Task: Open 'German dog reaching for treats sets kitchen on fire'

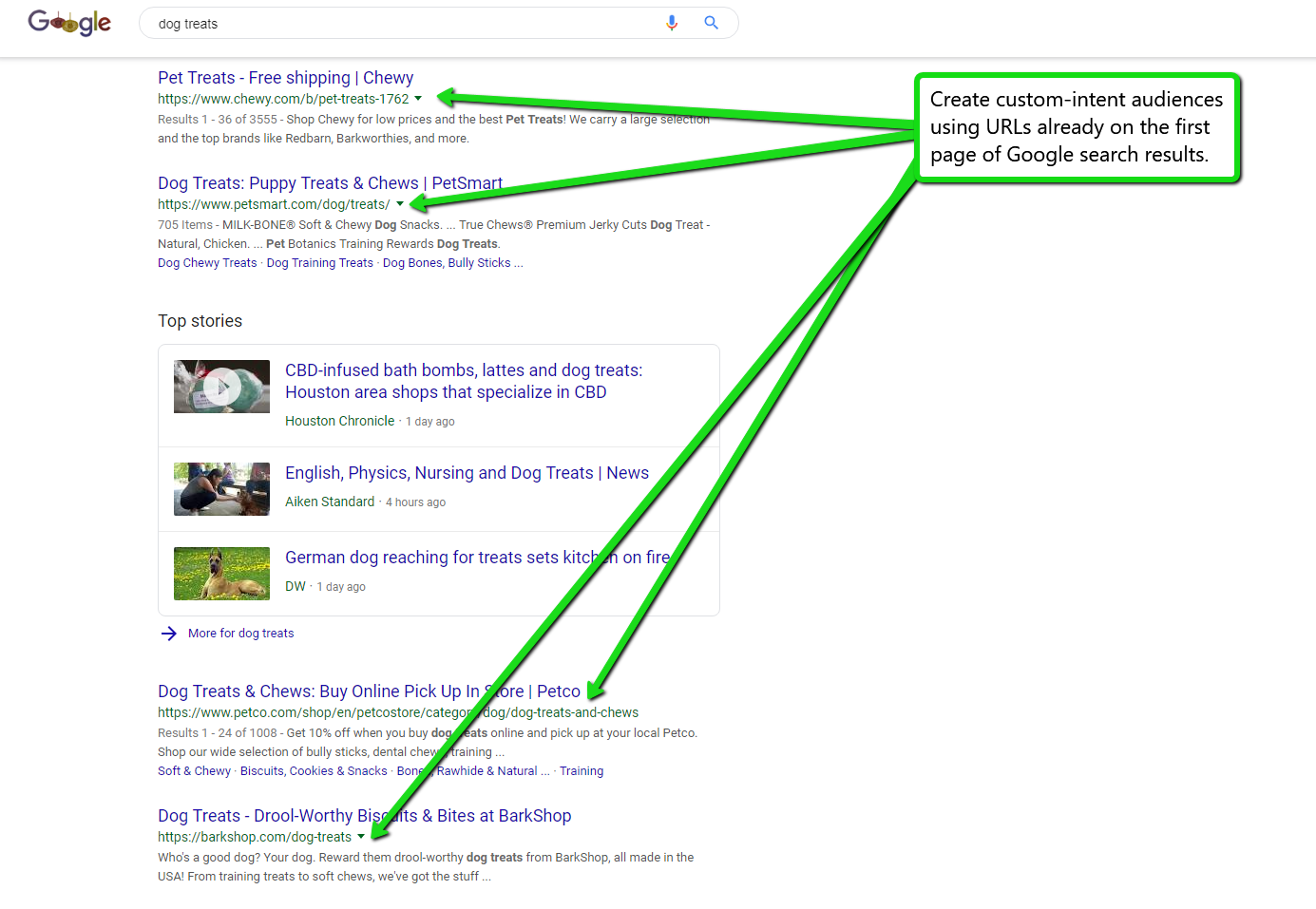Action: click(477, 558)
